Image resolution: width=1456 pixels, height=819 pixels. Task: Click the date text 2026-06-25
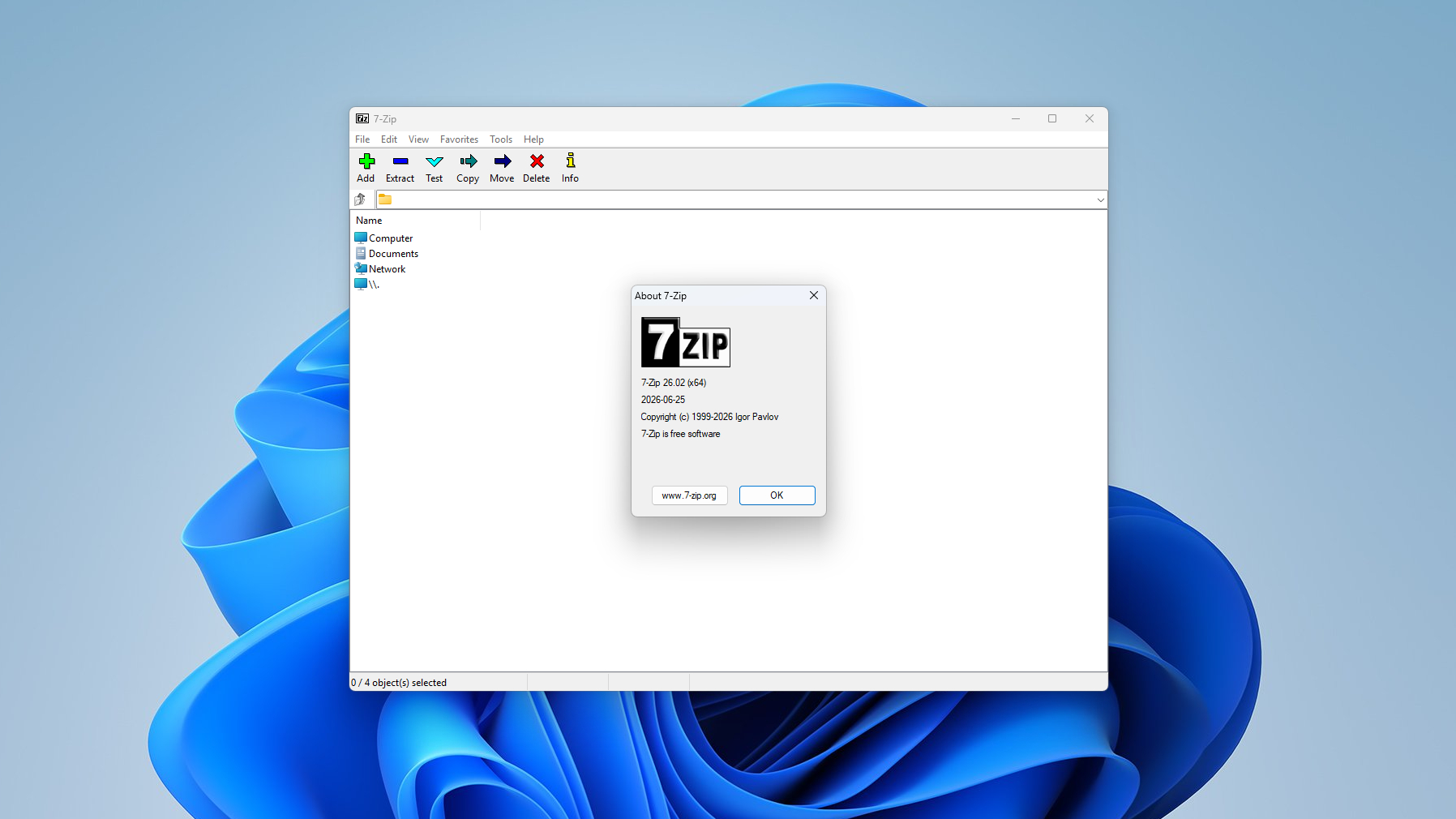point(663,400)
